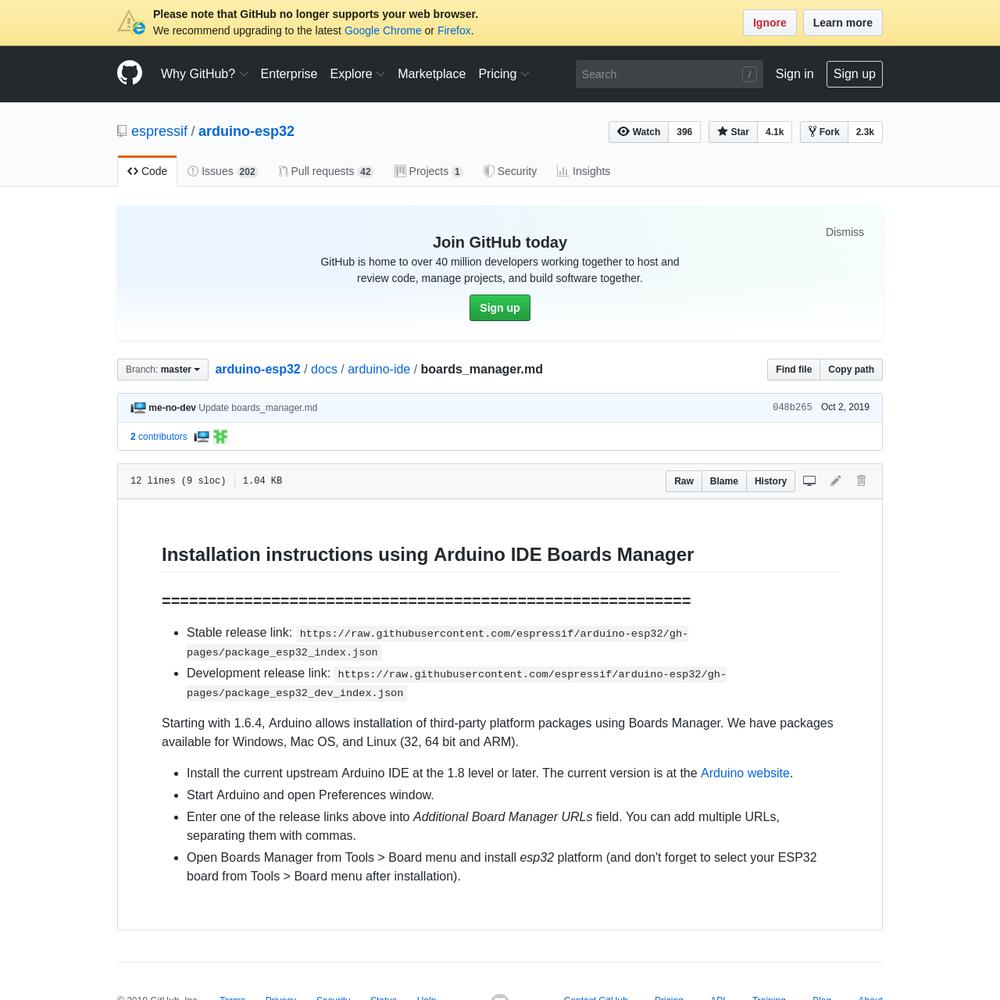
Task: Open the arduino-esp32 repository title link
Action: click(246, 131)
